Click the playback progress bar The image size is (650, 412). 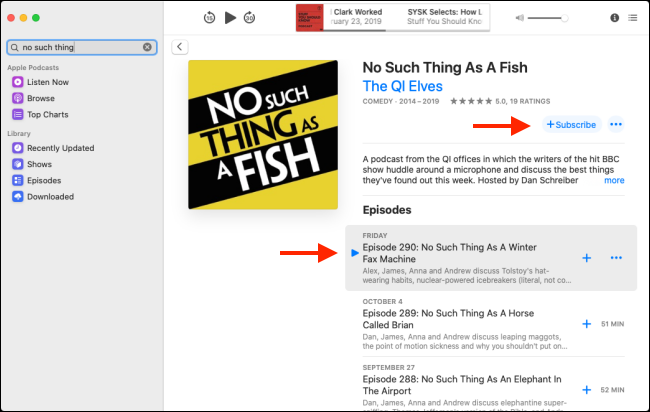tap(406, 30)
